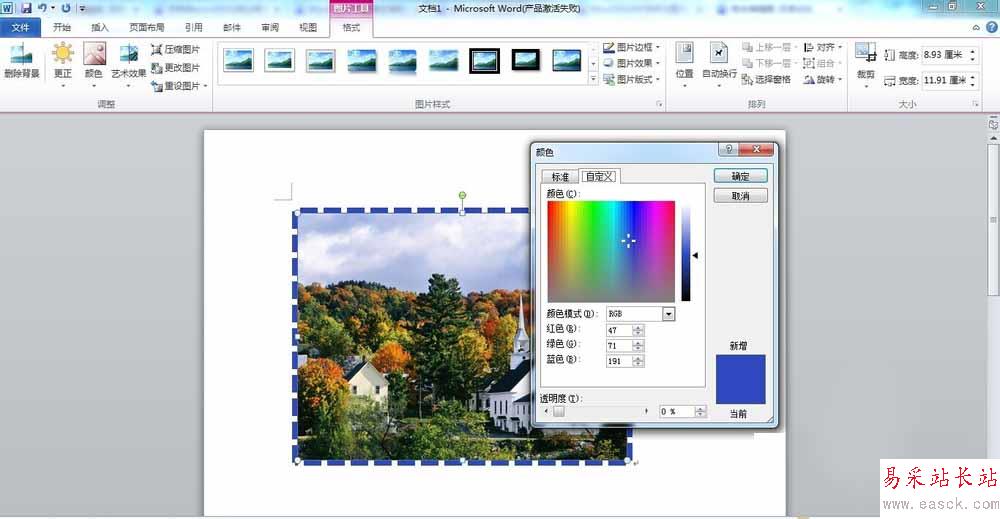Click the height spinner arrows
Screen dimensions: 1000x519
[973, 55]
